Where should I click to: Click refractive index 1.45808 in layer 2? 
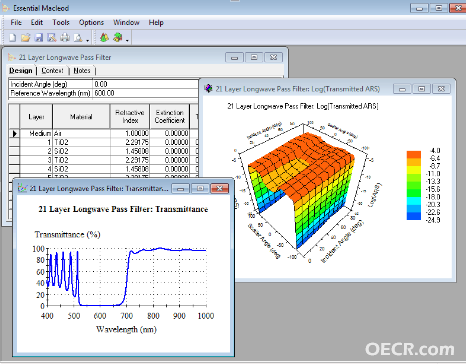click(x=130, y=151)
